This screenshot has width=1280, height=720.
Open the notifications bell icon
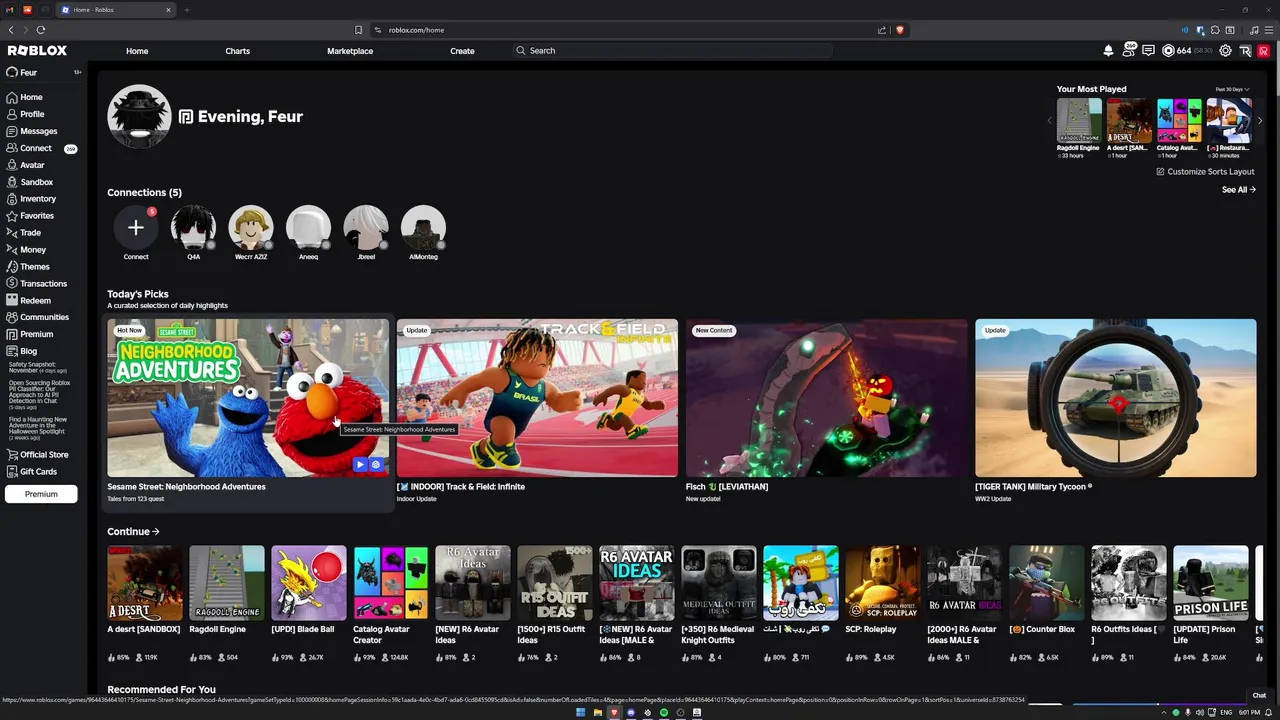pyautogui.click(x=1108, y=51)
